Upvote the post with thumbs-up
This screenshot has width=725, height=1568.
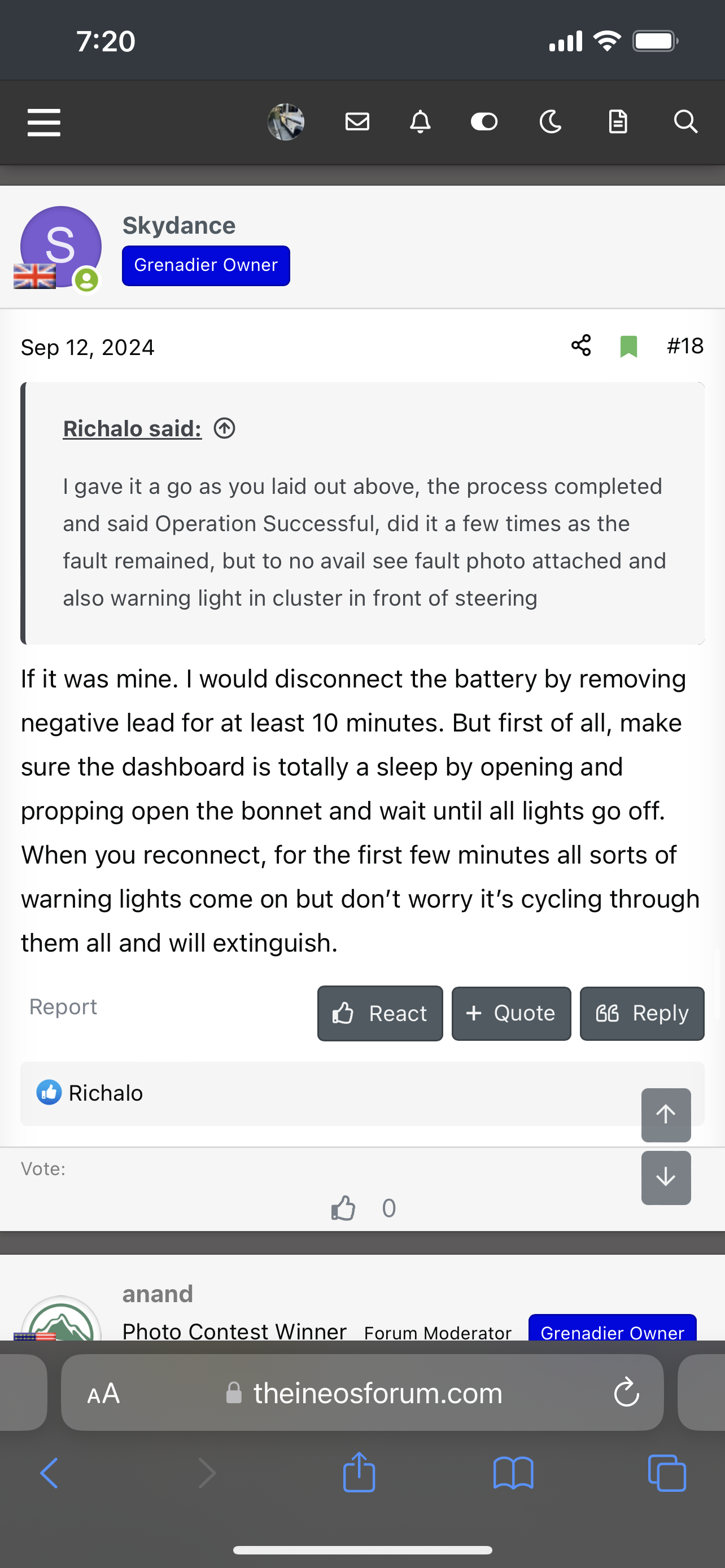tap(343, 1208)
